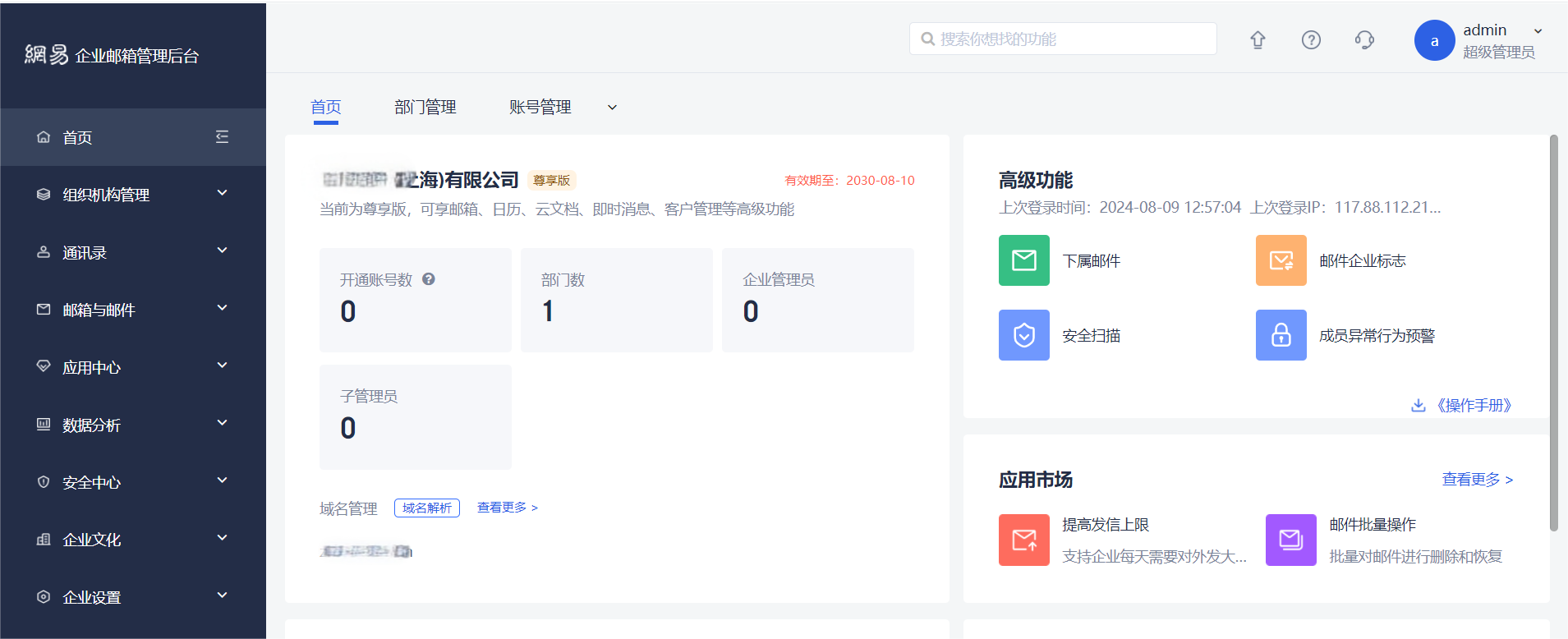Screen dimensions: 1568x639
Task: Open 成员异常行为预警 lock icon
Action: tap(1281, 335)
